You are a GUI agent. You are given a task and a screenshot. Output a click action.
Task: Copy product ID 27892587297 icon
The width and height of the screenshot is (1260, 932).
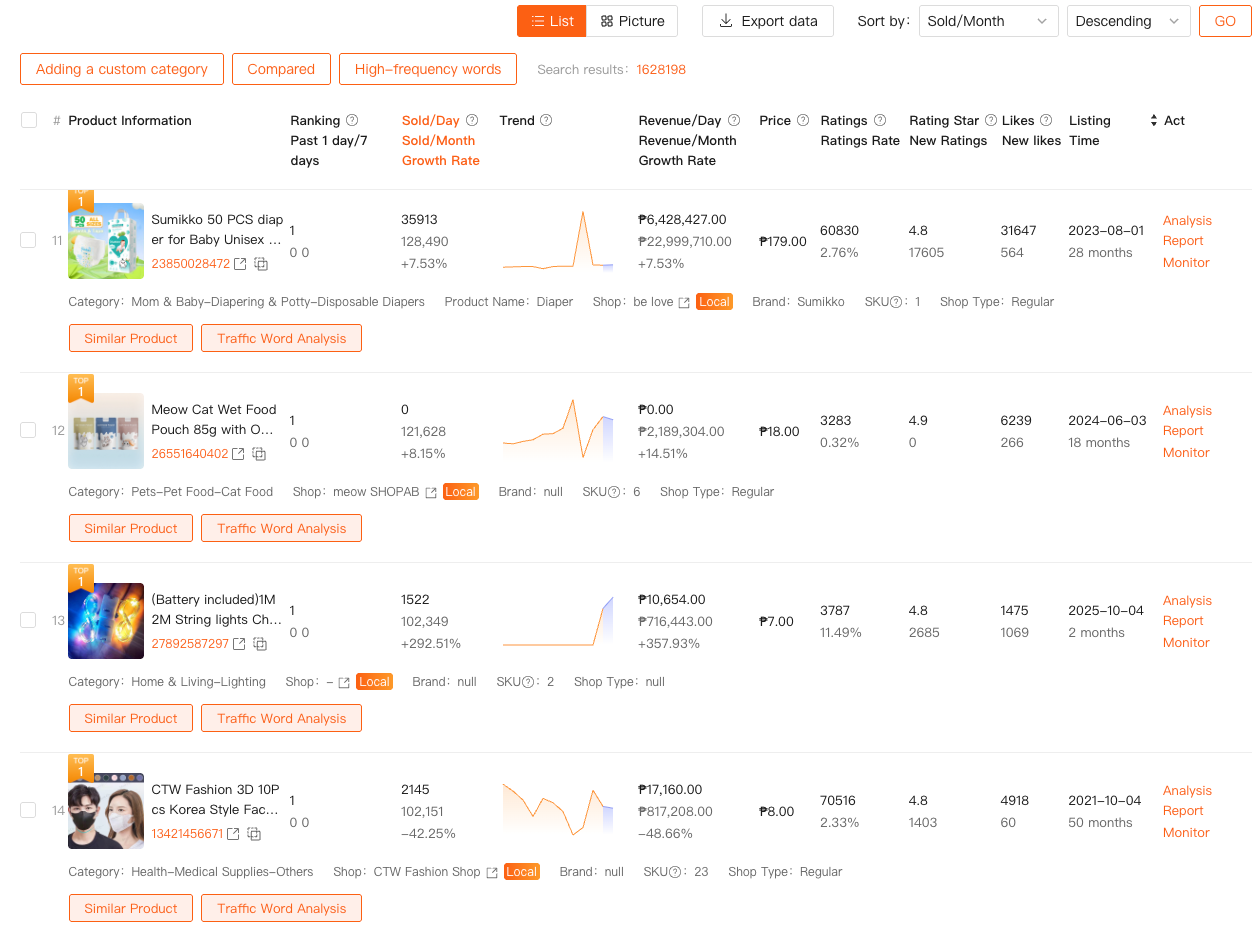[x=260, y=644]
